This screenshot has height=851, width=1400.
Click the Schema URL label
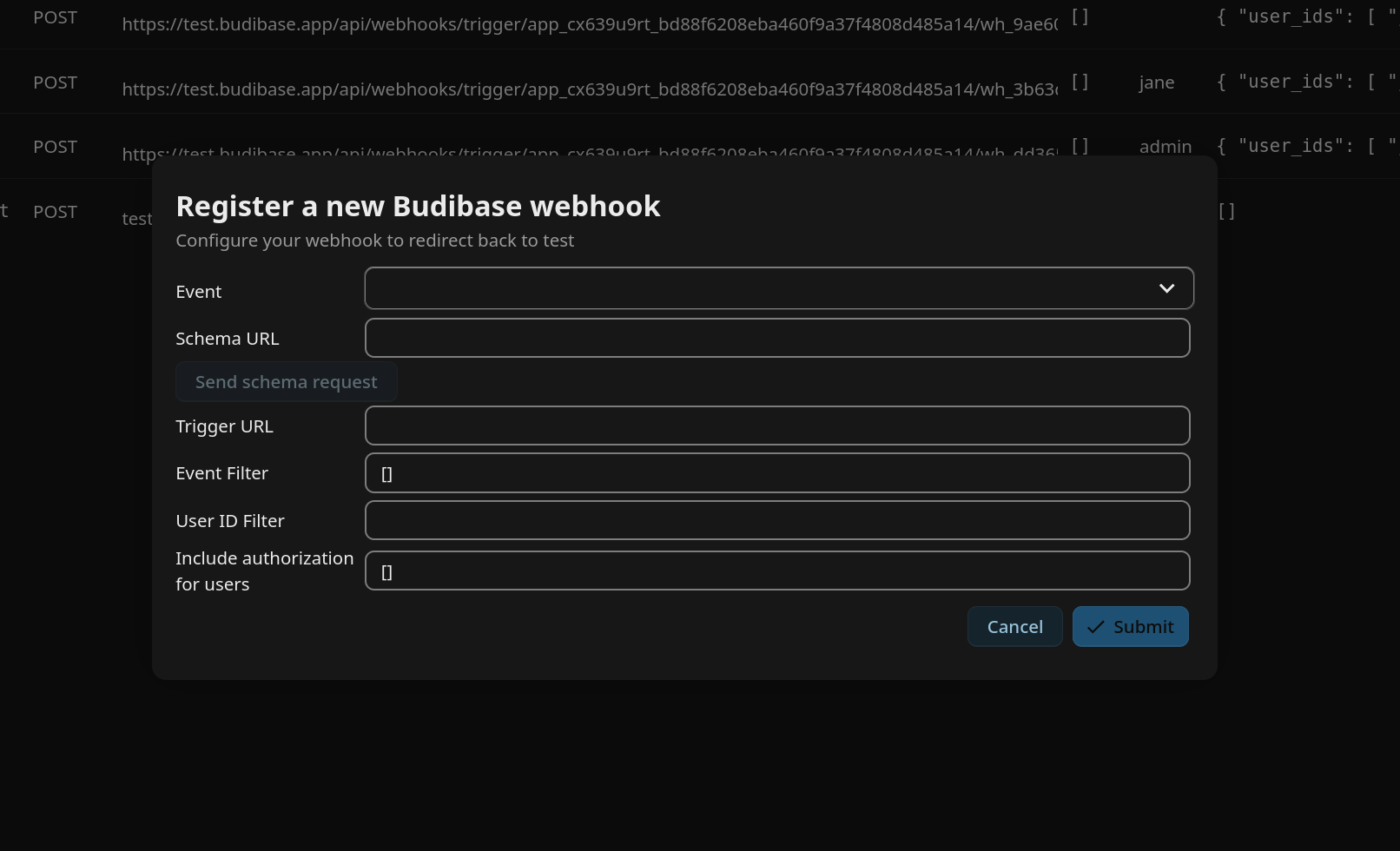pyautogui.click(x=228, y=339)
